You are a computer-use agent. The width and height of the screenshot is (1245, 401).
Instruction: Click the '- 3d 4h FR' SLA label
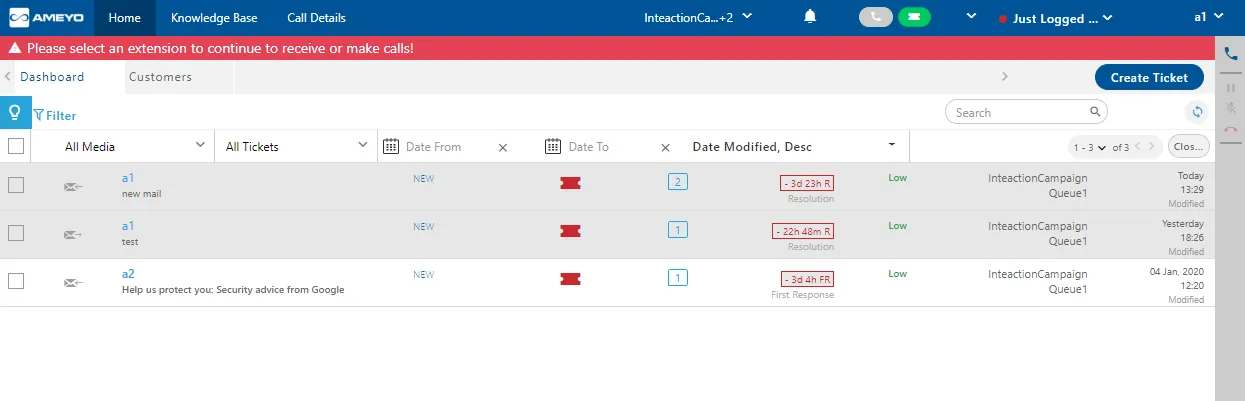pos(807,279)
